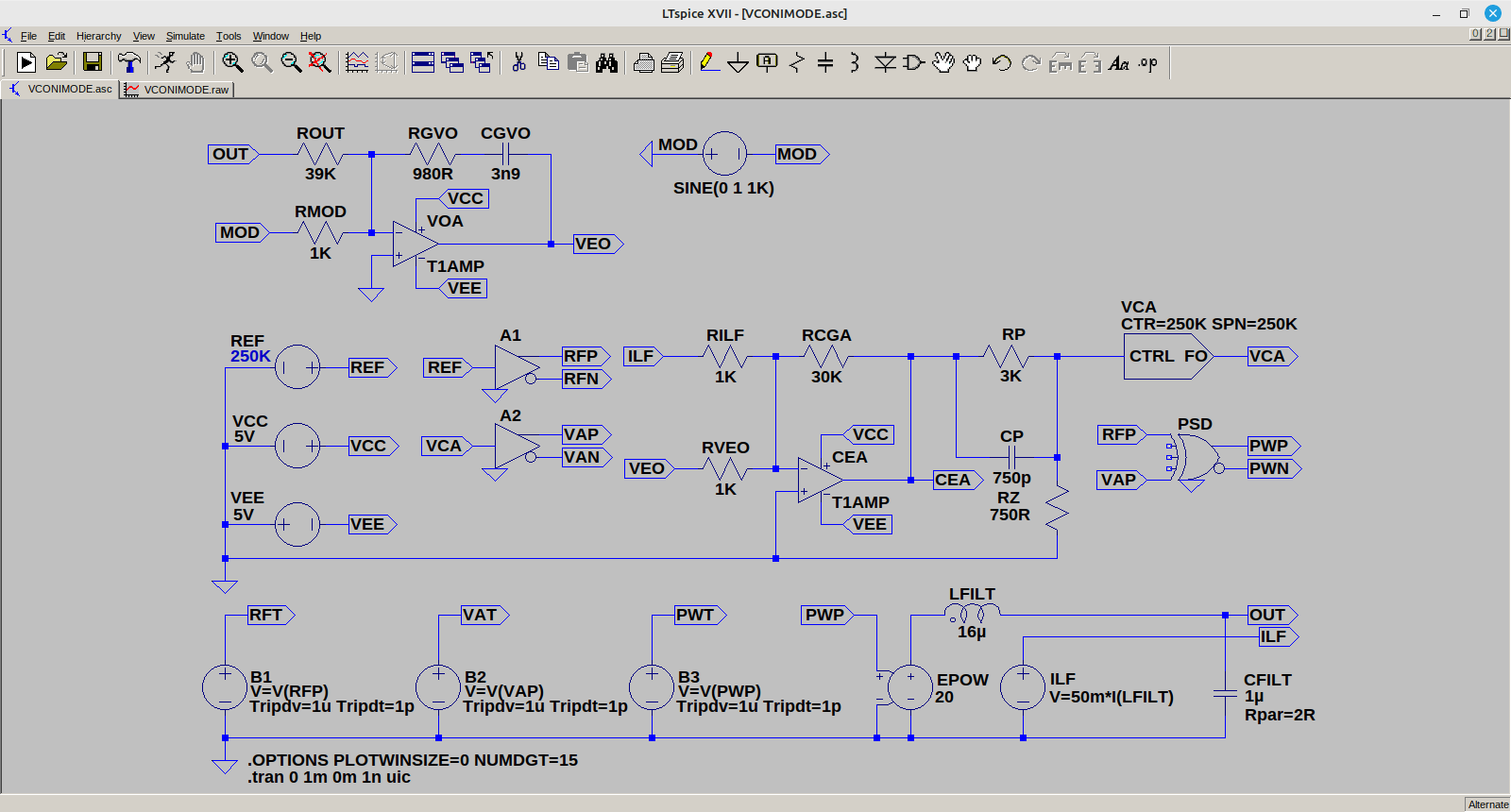Zoom in with the plus magnifier icon
Image resolution: width=1511 pixels, height=812 pixels.
tap(232, 62)
